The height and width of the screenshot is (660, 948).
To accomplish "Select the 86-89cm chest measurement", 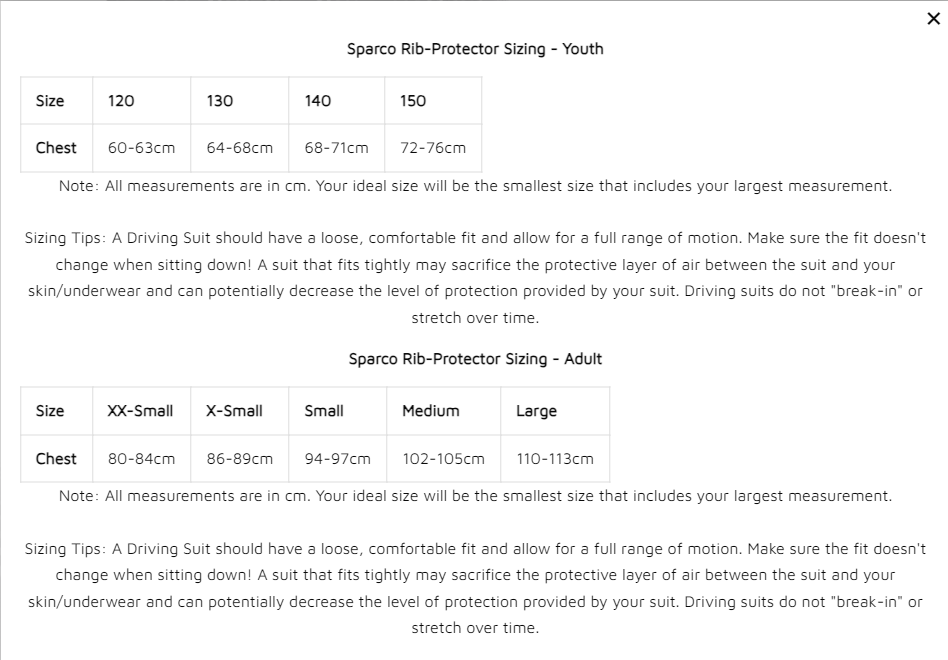I will point(240,459).
